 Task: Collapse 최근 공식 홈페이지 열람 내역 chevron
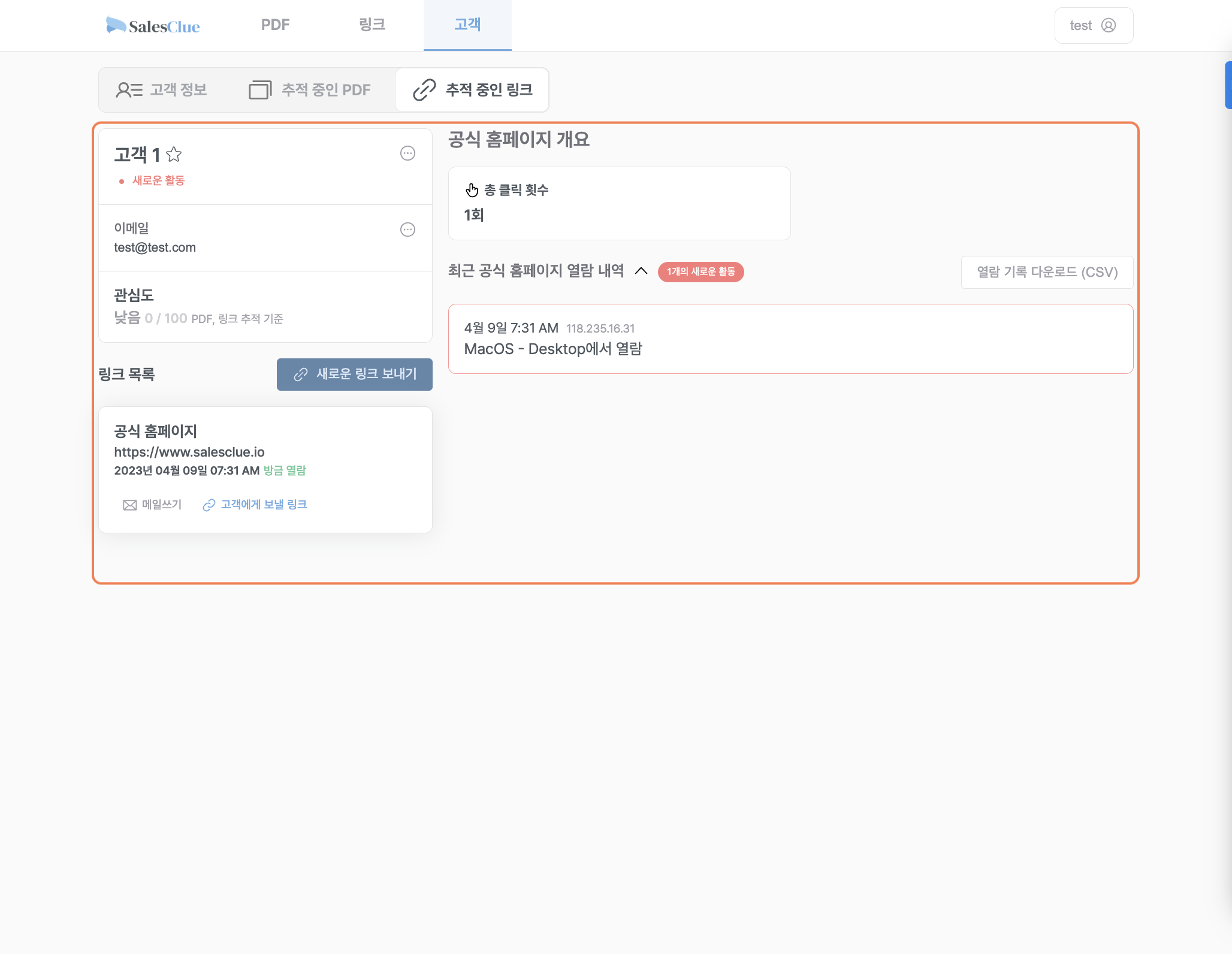point(641,271)
